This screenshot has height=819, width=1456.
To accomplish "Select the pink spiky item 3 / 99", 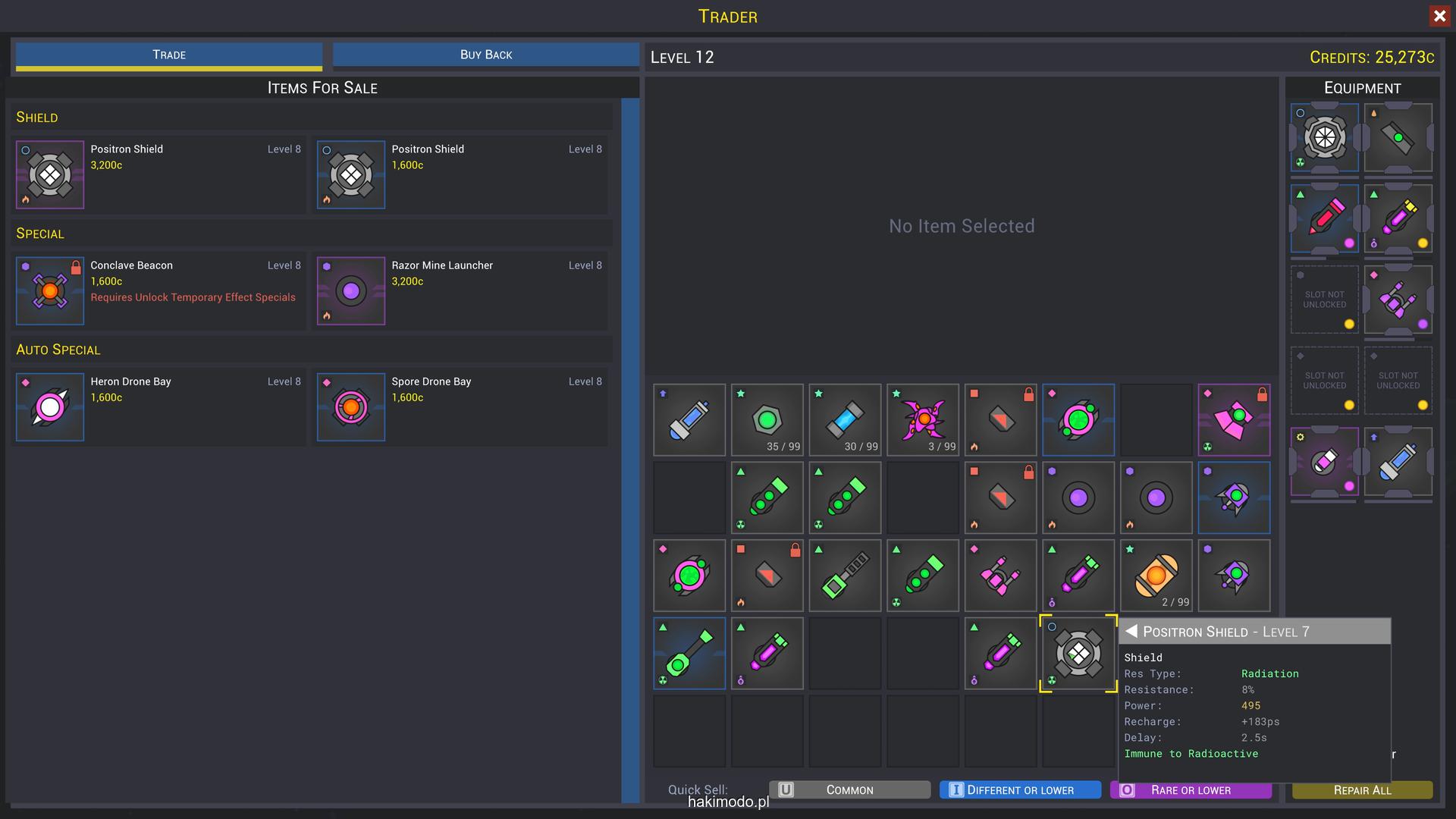I will tap(922, 419).
